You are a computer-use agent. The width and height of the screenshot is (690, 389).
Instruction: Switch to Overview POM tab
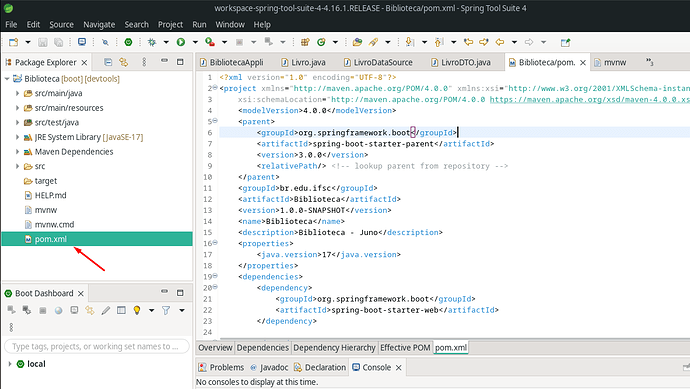215,348
